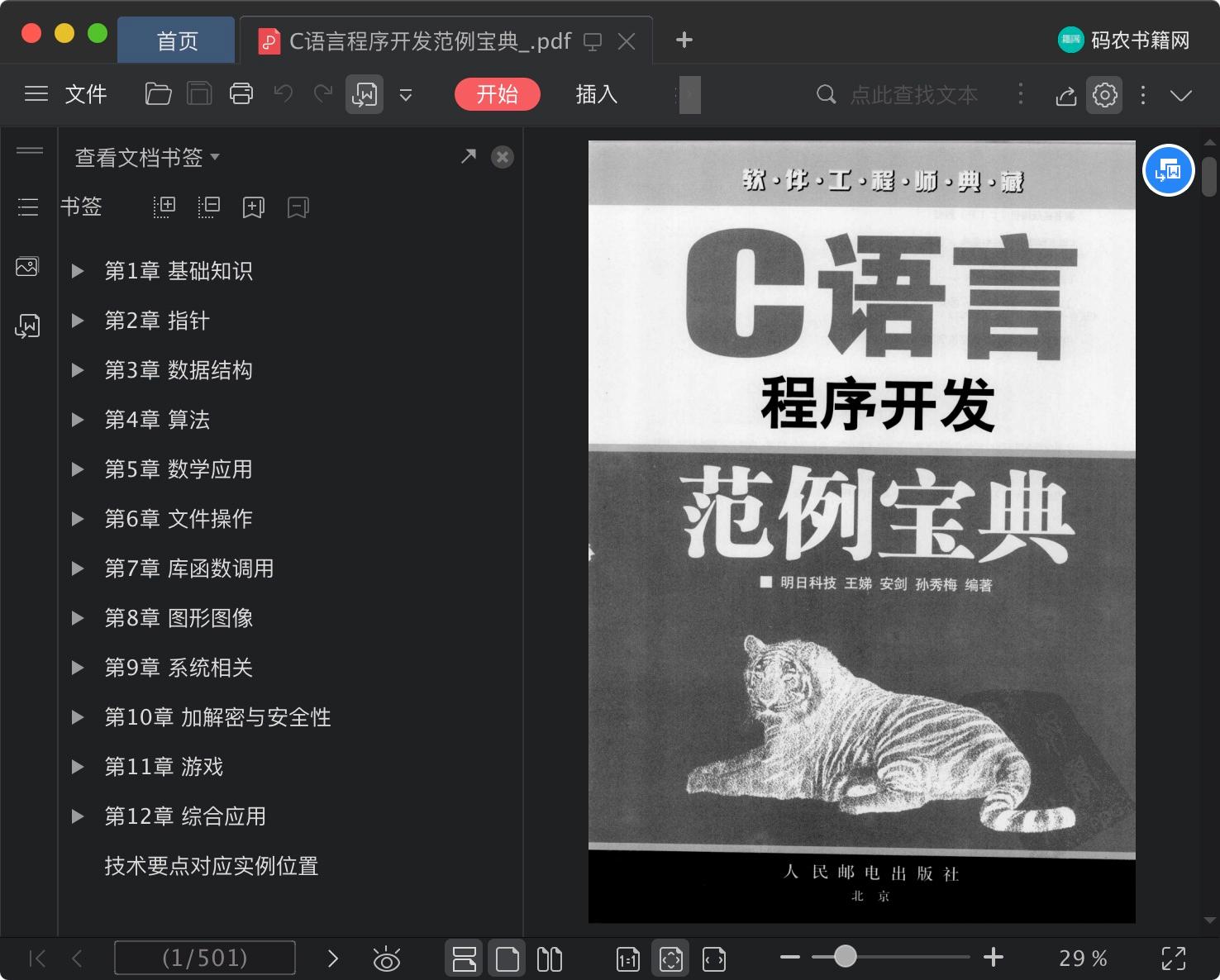Viewport: 1220px width, 980px height.
Task: Click the undo arrow icon
Action: (284, 94)
